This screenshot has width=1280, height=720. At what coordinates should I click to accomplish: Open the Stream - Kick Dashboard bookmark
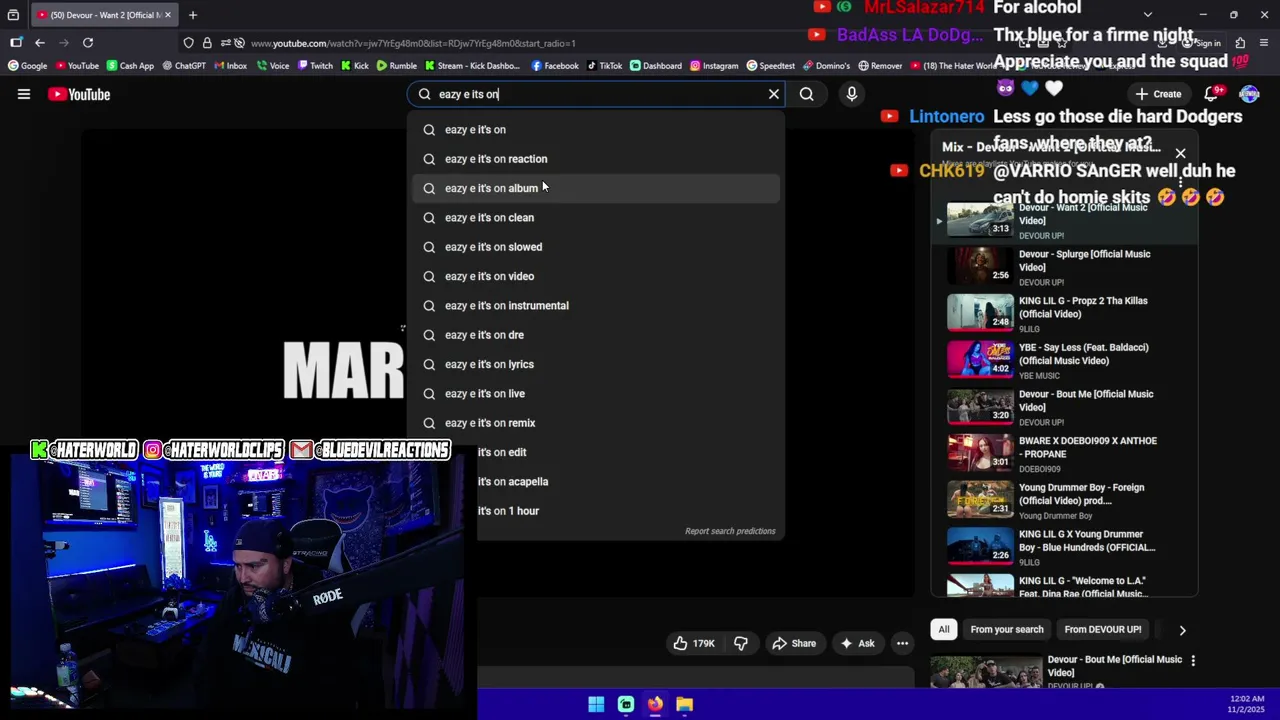click(x=472, y=66)
